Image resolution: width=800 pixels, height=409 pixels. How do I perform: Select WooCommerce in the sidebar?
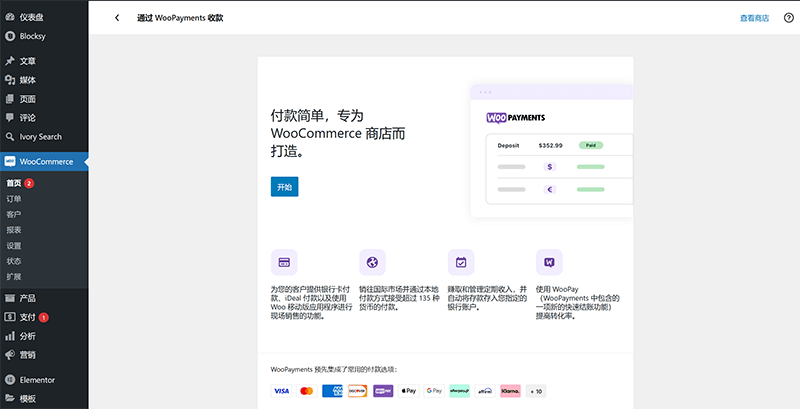pos(44,162)
